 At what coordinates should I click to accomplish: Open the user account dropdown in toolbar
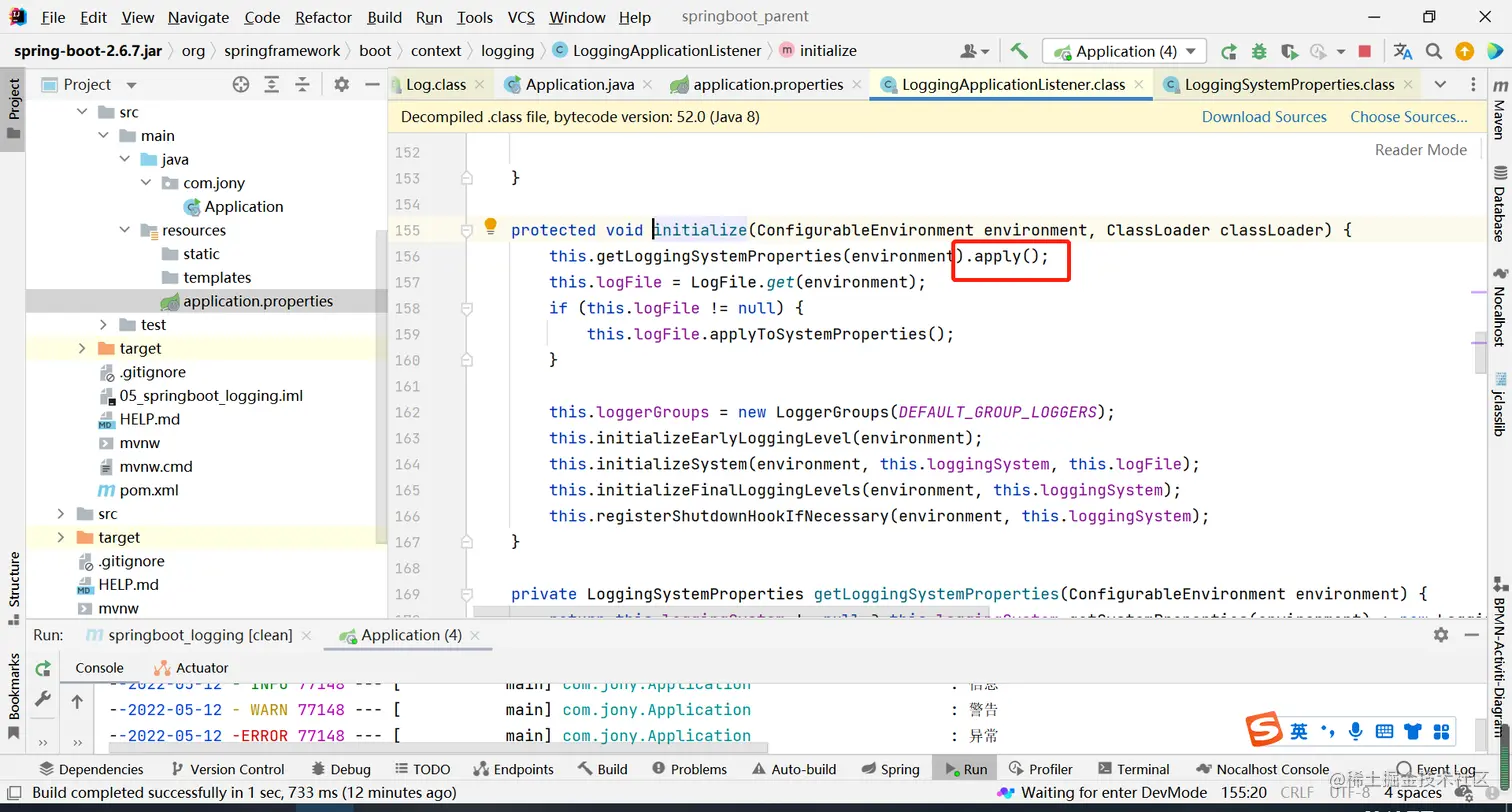975,51
